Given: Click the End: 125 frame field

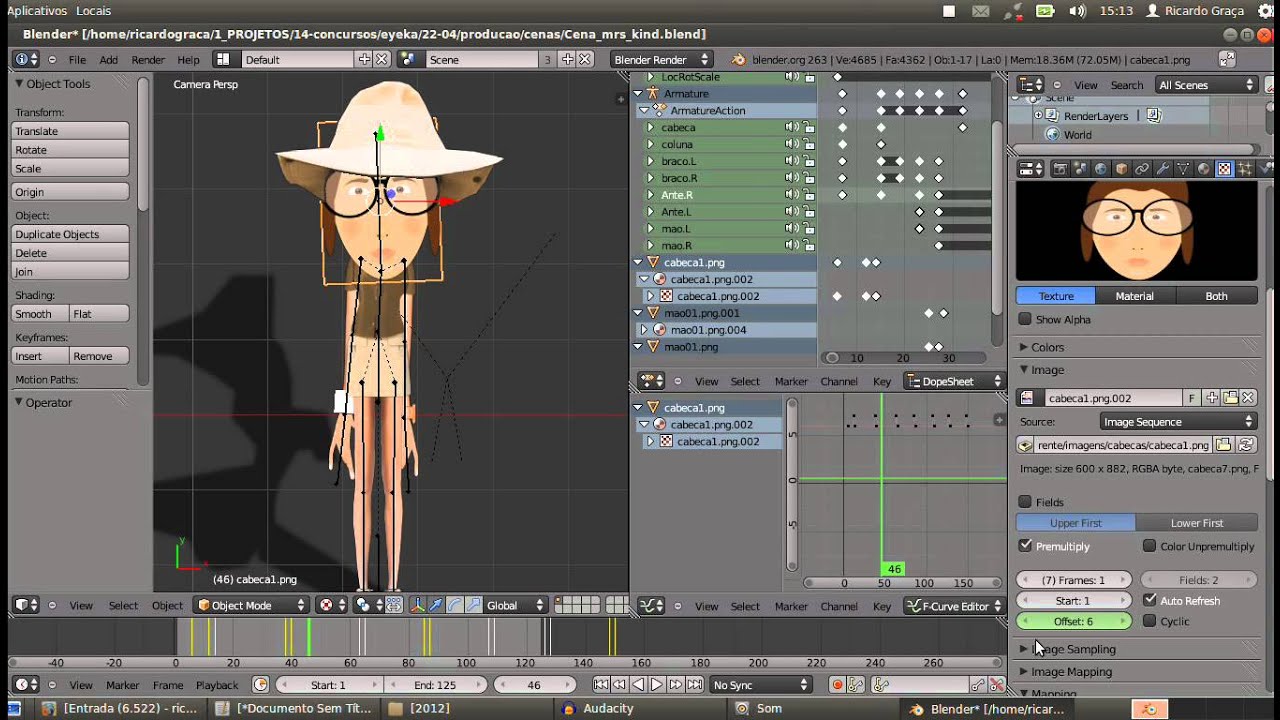Looking at the screenshot, I should coord(435,685).
